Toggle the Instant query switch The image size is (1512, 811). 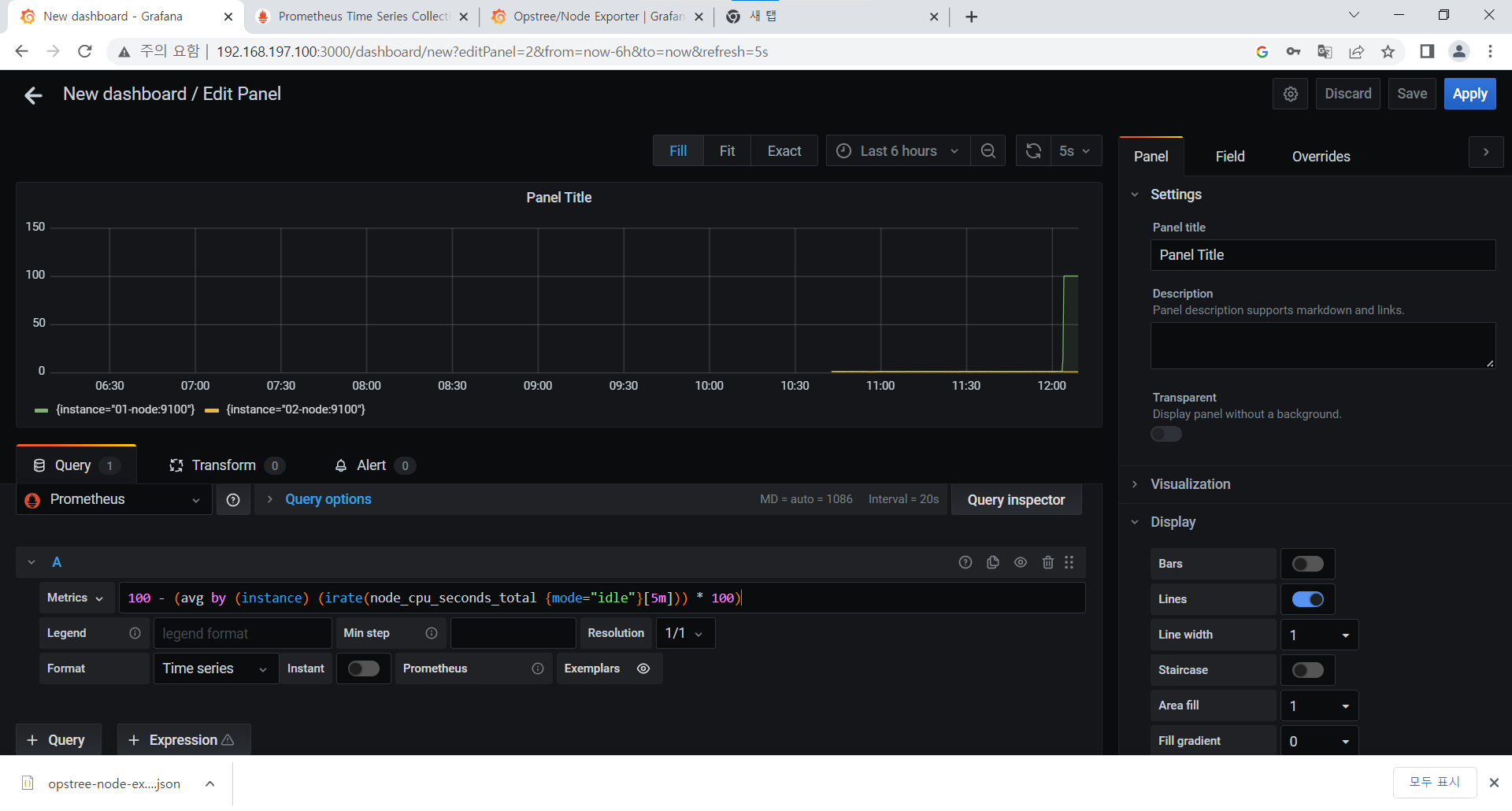[364, 668]
